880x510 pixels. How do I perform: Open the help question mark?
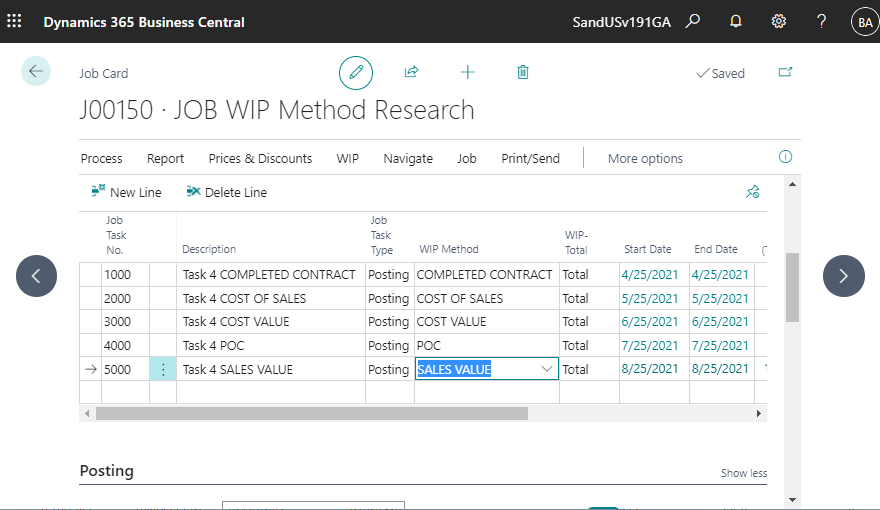821,21
